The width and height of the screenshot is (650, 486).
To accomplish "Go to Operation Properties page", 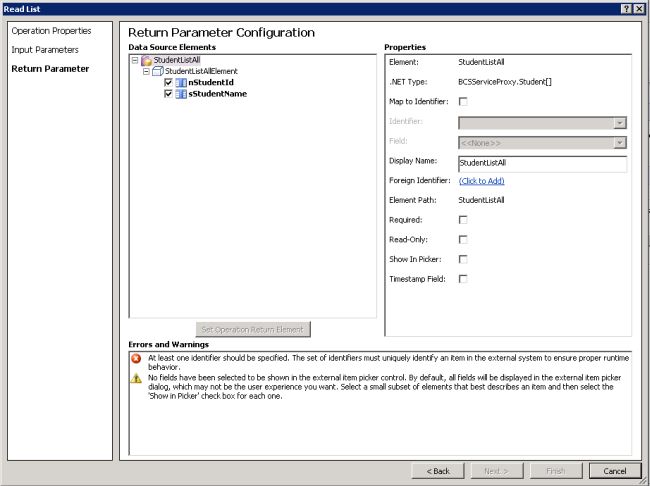I will click(x=51, y=31).
